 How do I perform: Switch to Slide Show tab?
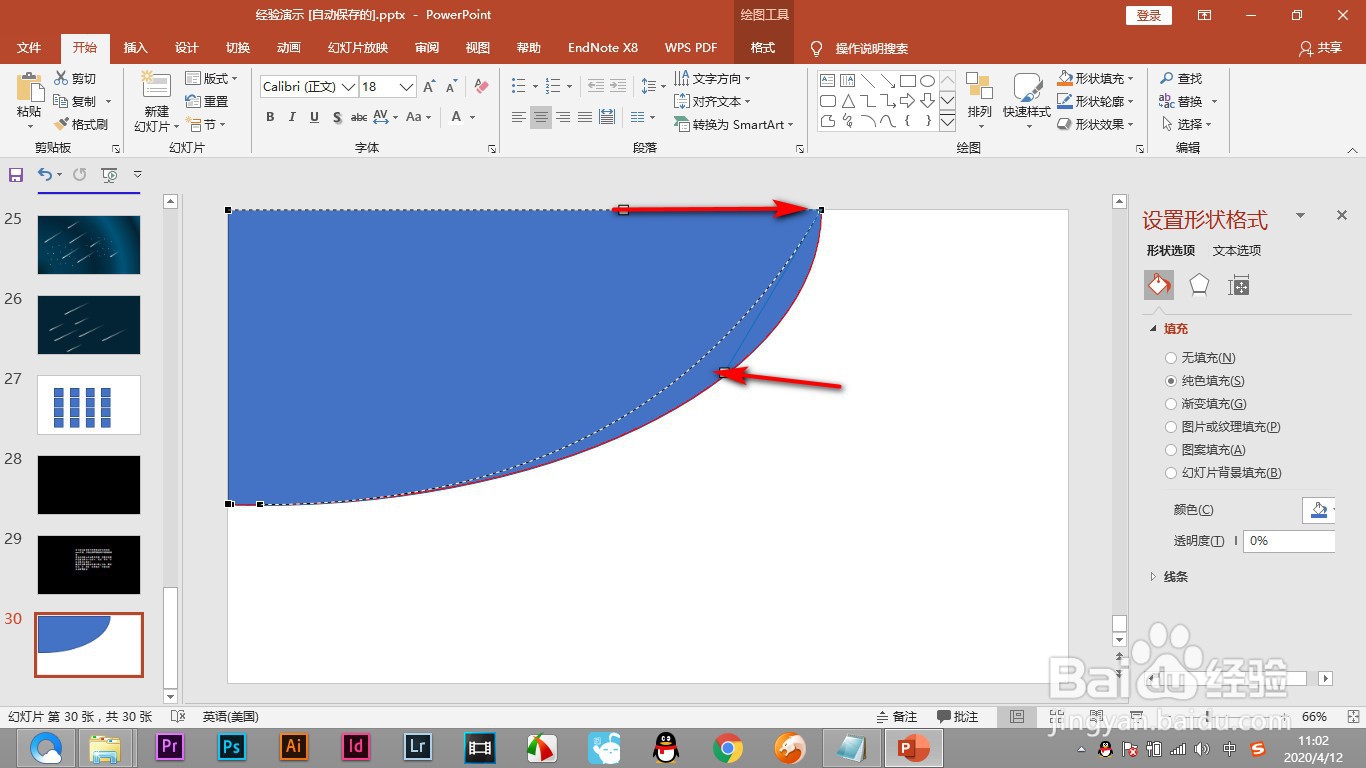coord(358,48)
